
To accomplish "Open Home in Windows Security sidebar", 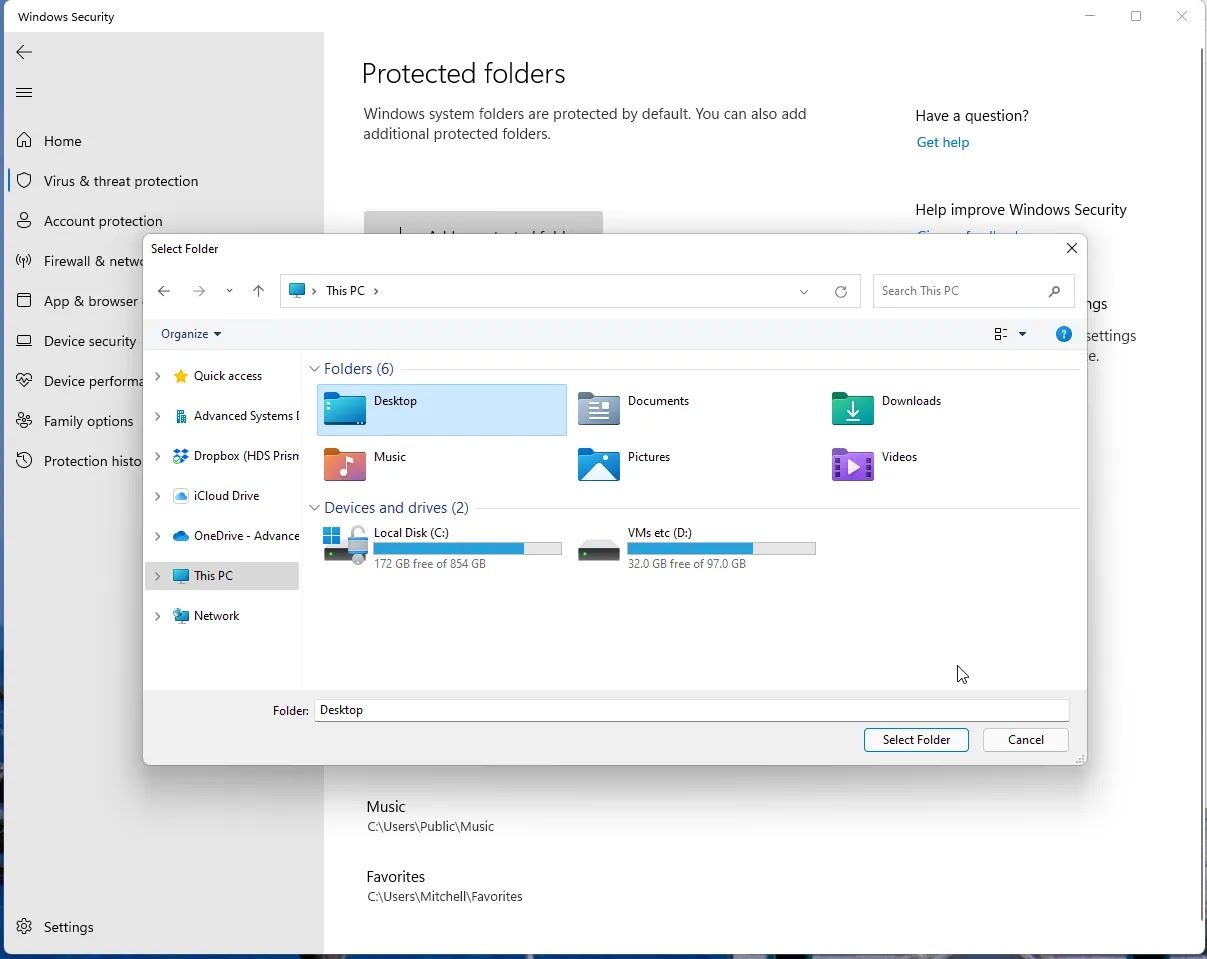I will click(62, 141).
